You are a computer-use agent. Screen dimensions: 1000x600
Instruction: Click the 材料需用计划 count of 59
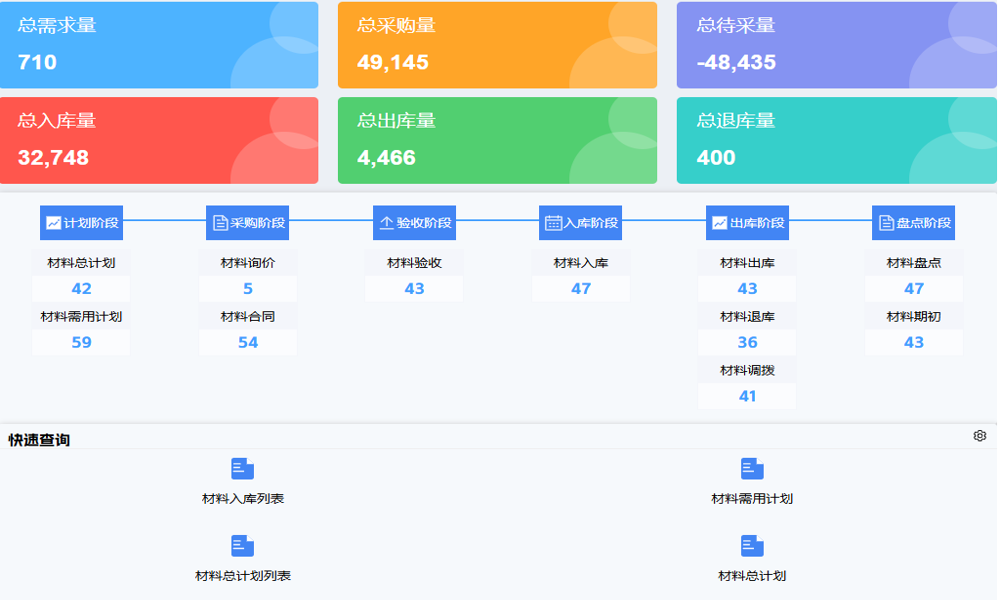(x=81, y=343)
